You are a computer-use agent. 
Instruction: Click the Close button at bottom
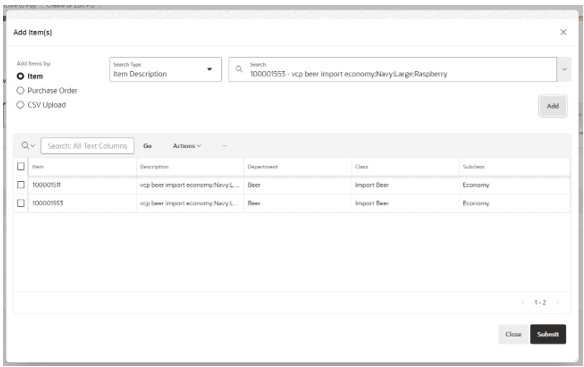point(513,334)
